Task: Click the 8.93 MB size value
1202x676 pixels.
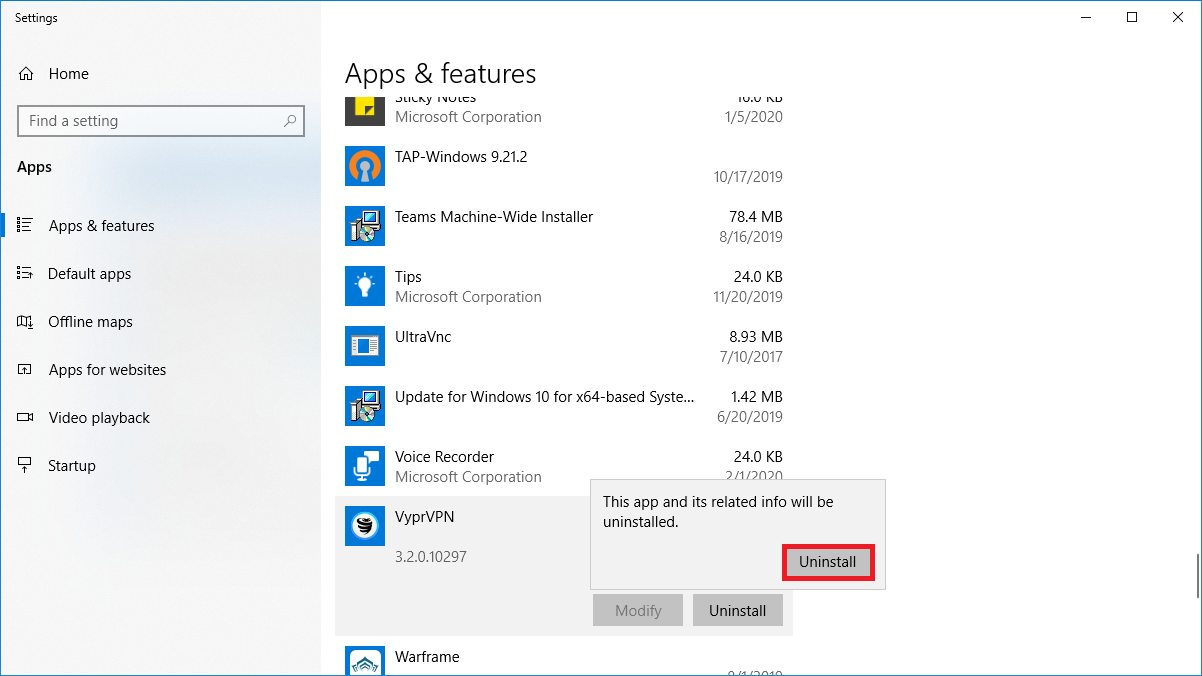Action: (x=756, y=337)
